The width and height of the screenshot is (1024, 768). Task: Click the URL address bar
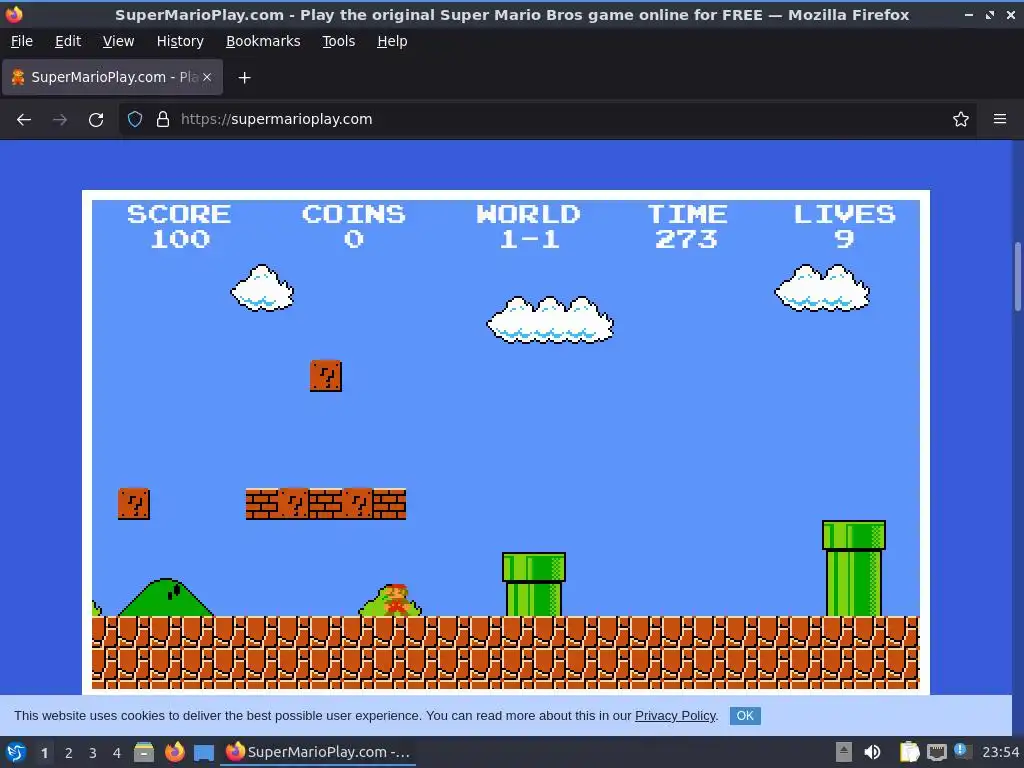click(x=549, y=119)
